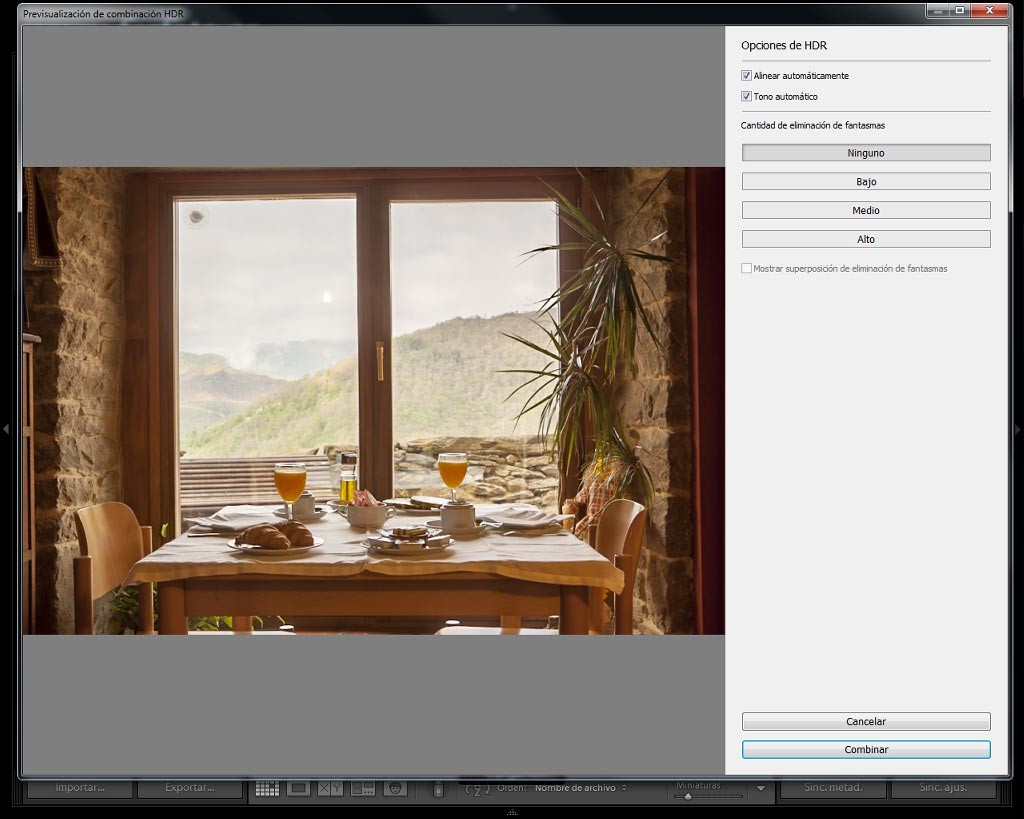This screenshot has width=1024, height=819.
Task: Close the HDR preview dialog window
Action: tap(989, 10)
